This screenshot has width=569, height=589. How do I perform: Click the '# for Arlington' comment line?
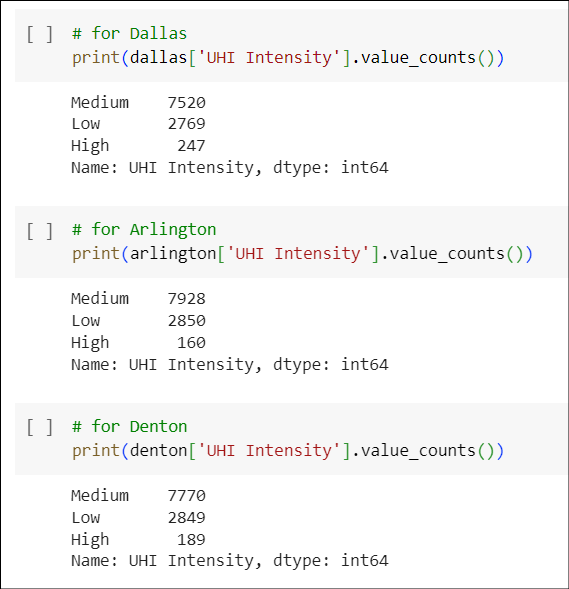tap(144, 230)
